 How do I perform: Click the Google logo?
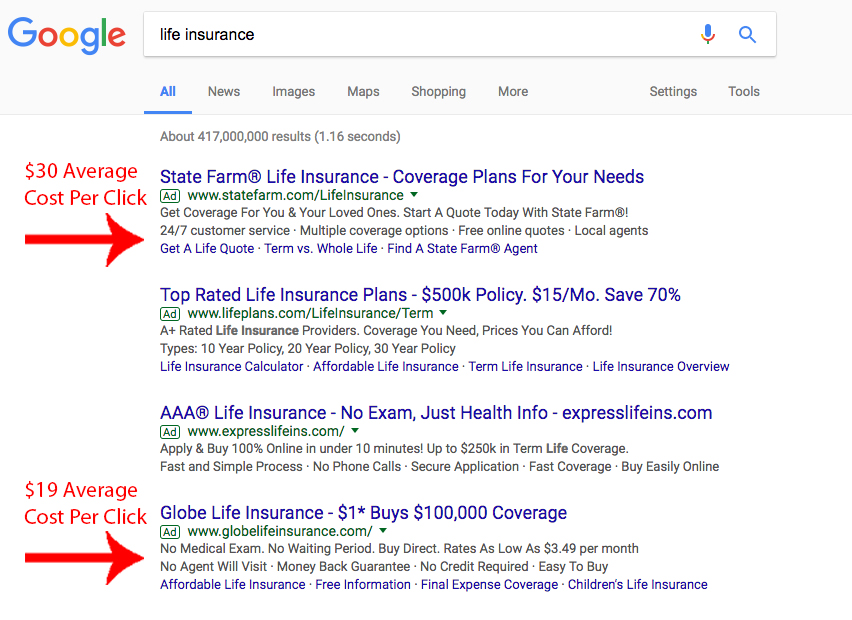(x=67, y=35)
